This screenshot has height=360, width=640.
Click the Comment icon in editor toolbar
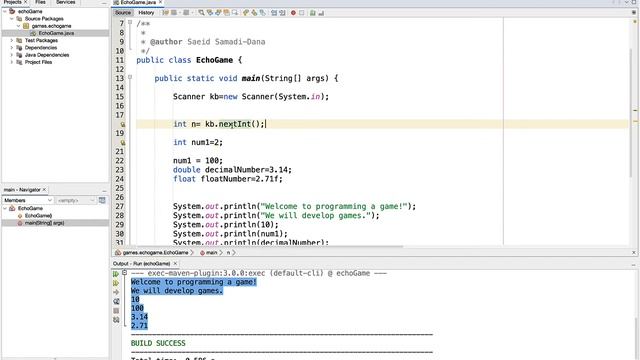coord(312,13)
